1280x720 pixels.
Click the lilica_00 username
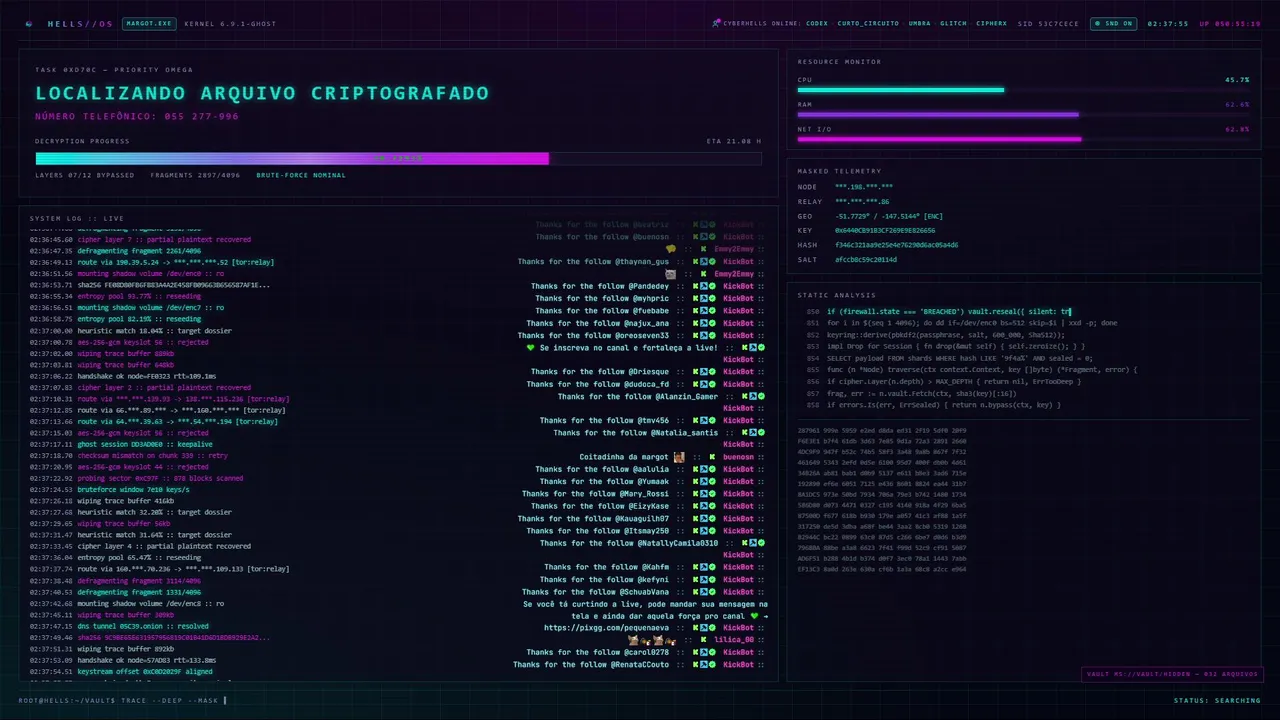tap(734, 640)
